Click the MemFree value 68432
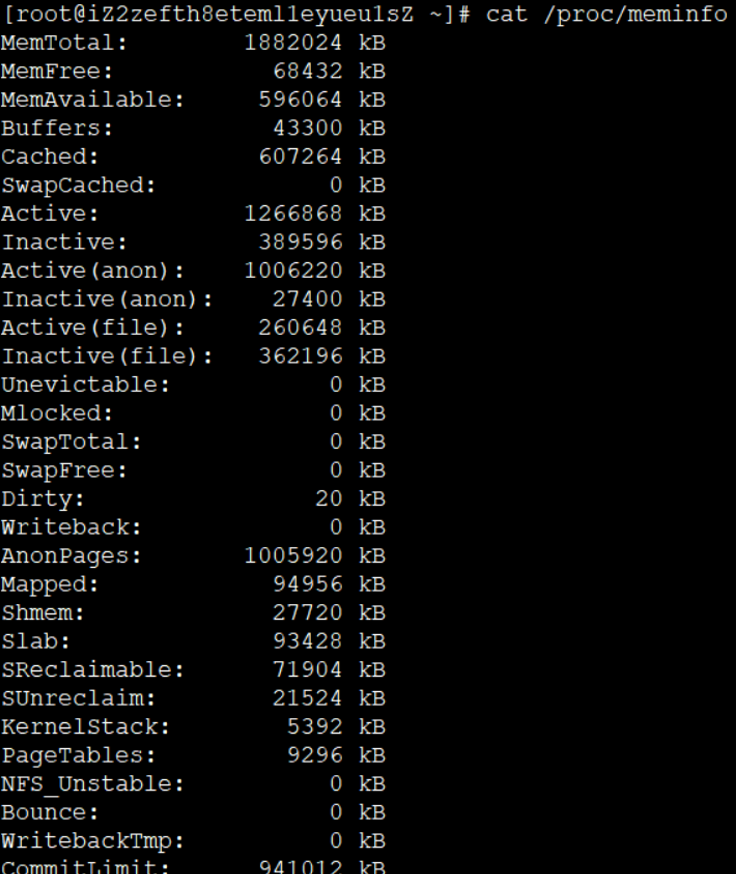The height and width of the screenshot is (874, 737). (308, 72)
